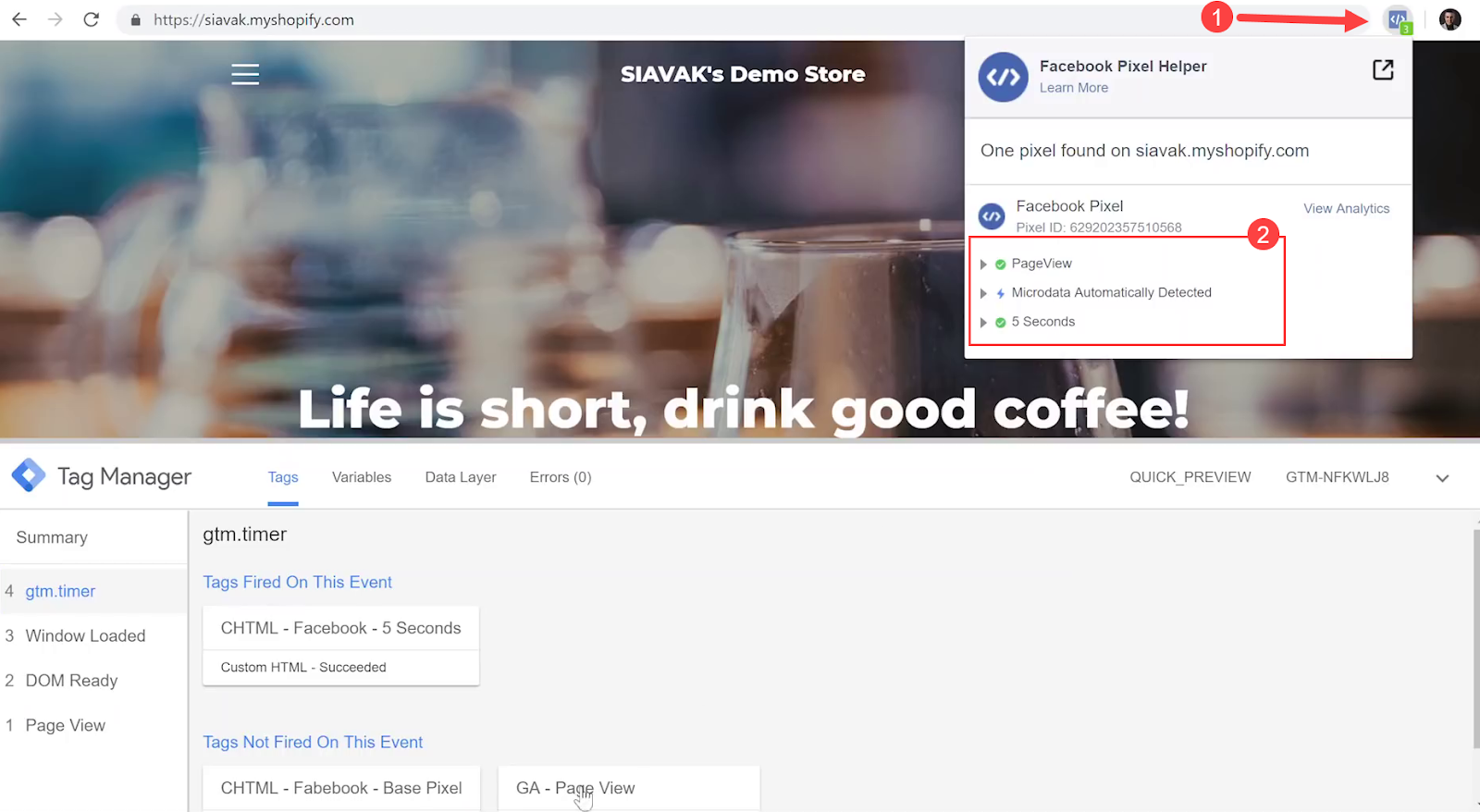Click the padlock icon in the address bar
The image size is (1480, 812).
136,19
